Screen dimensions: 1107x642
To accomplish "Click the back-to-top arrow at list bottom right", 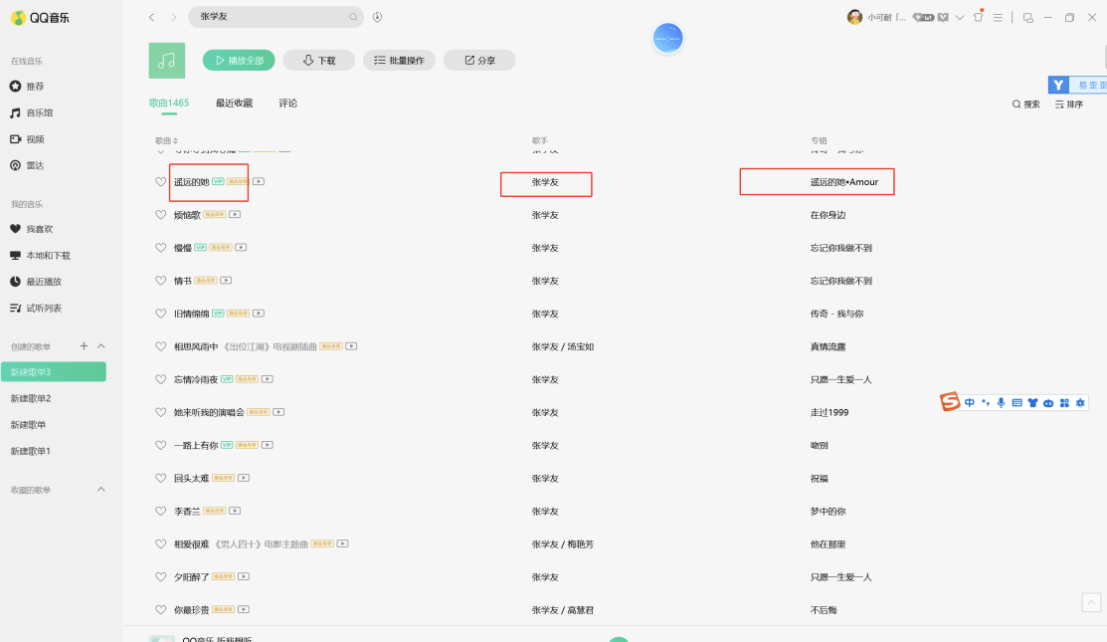I will point(1091,602).
